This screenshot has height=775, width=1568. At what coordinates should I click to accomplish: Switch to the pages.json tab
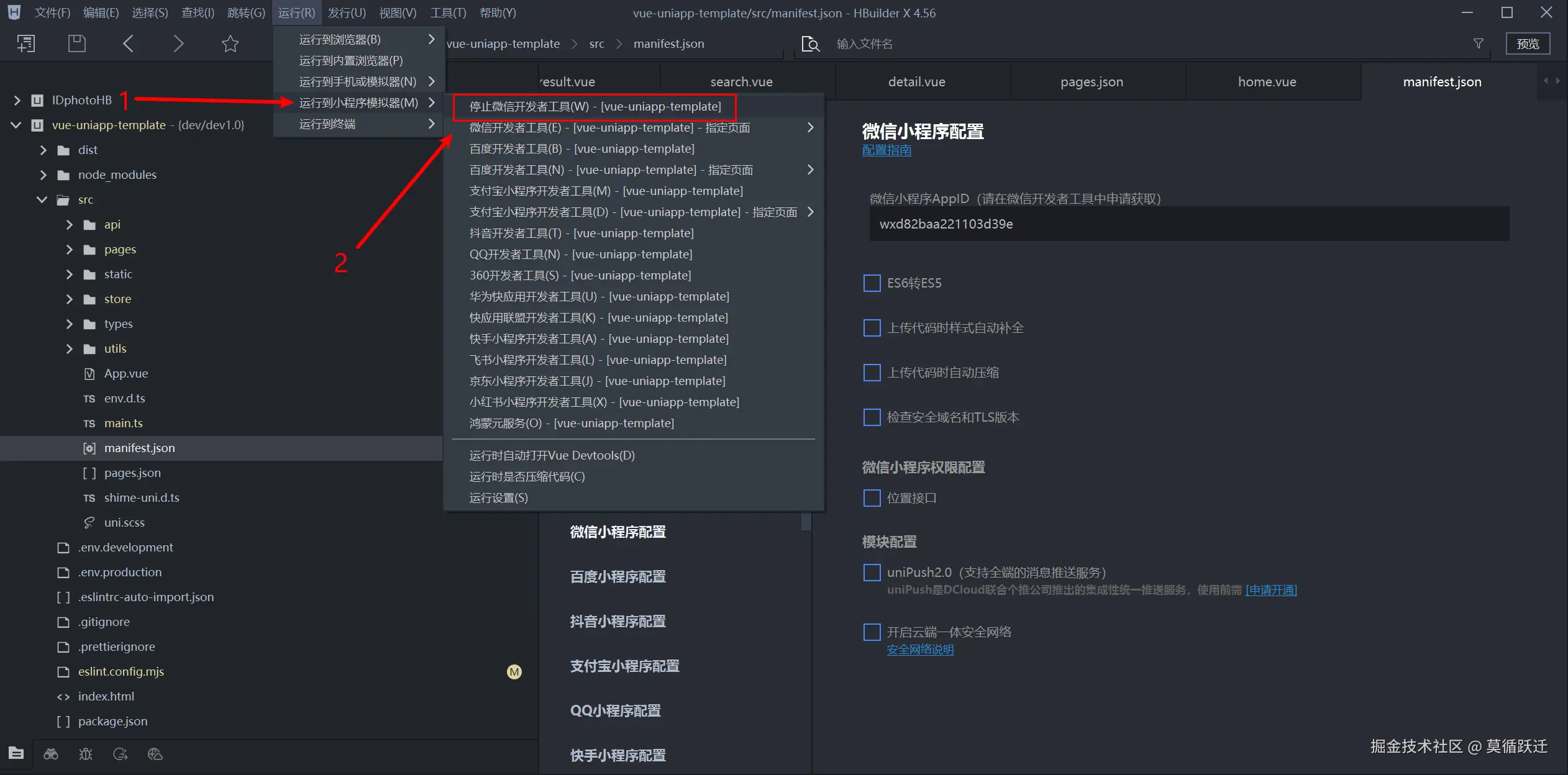[1092, 82]
